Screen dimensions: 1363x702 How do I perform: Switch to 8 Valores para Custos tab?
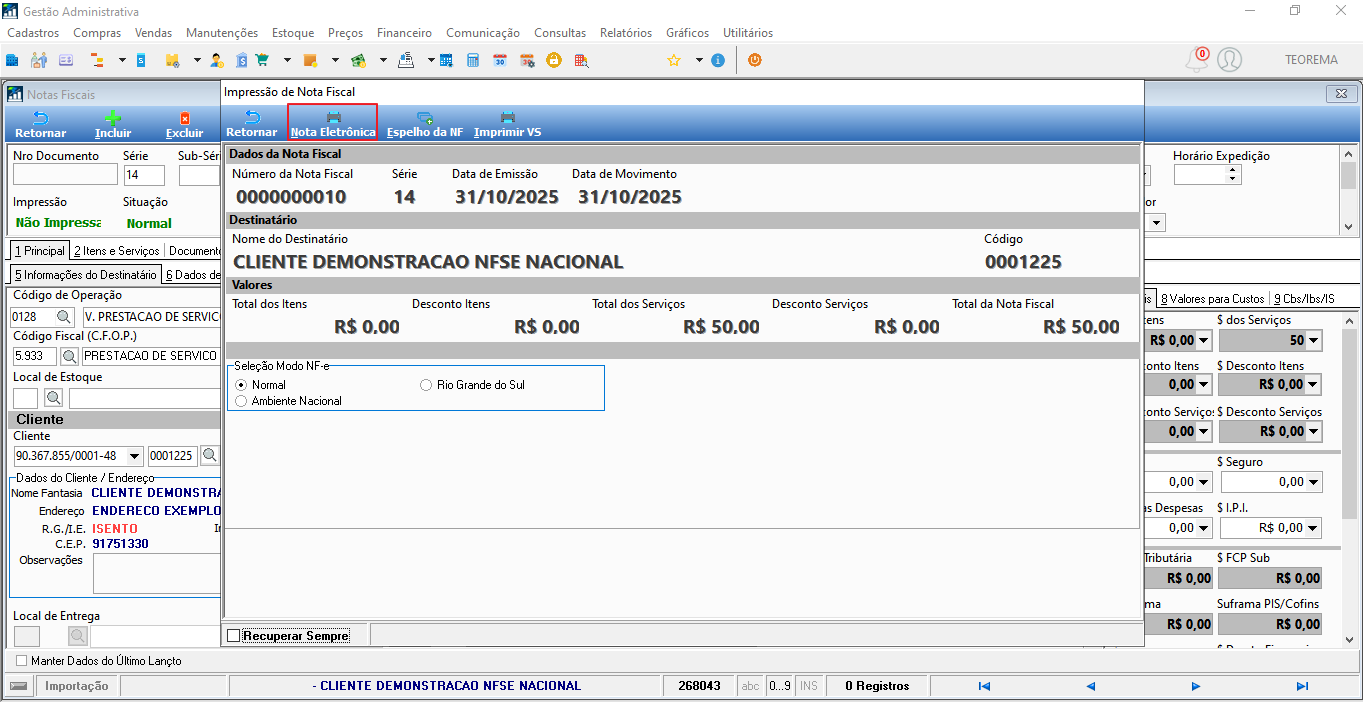point(1212,298)
